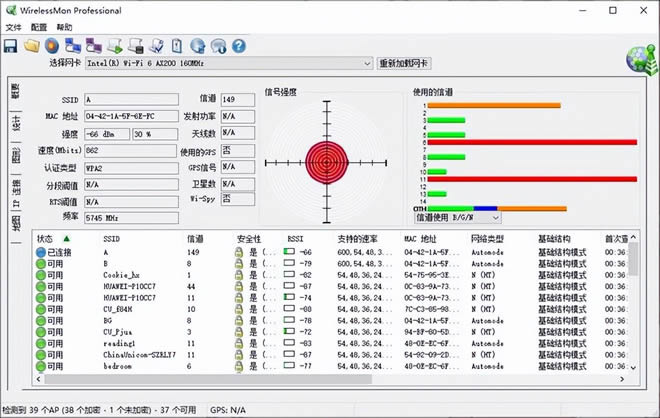
Task: Click the speech bubble info icon
Action: coord(218,46)
